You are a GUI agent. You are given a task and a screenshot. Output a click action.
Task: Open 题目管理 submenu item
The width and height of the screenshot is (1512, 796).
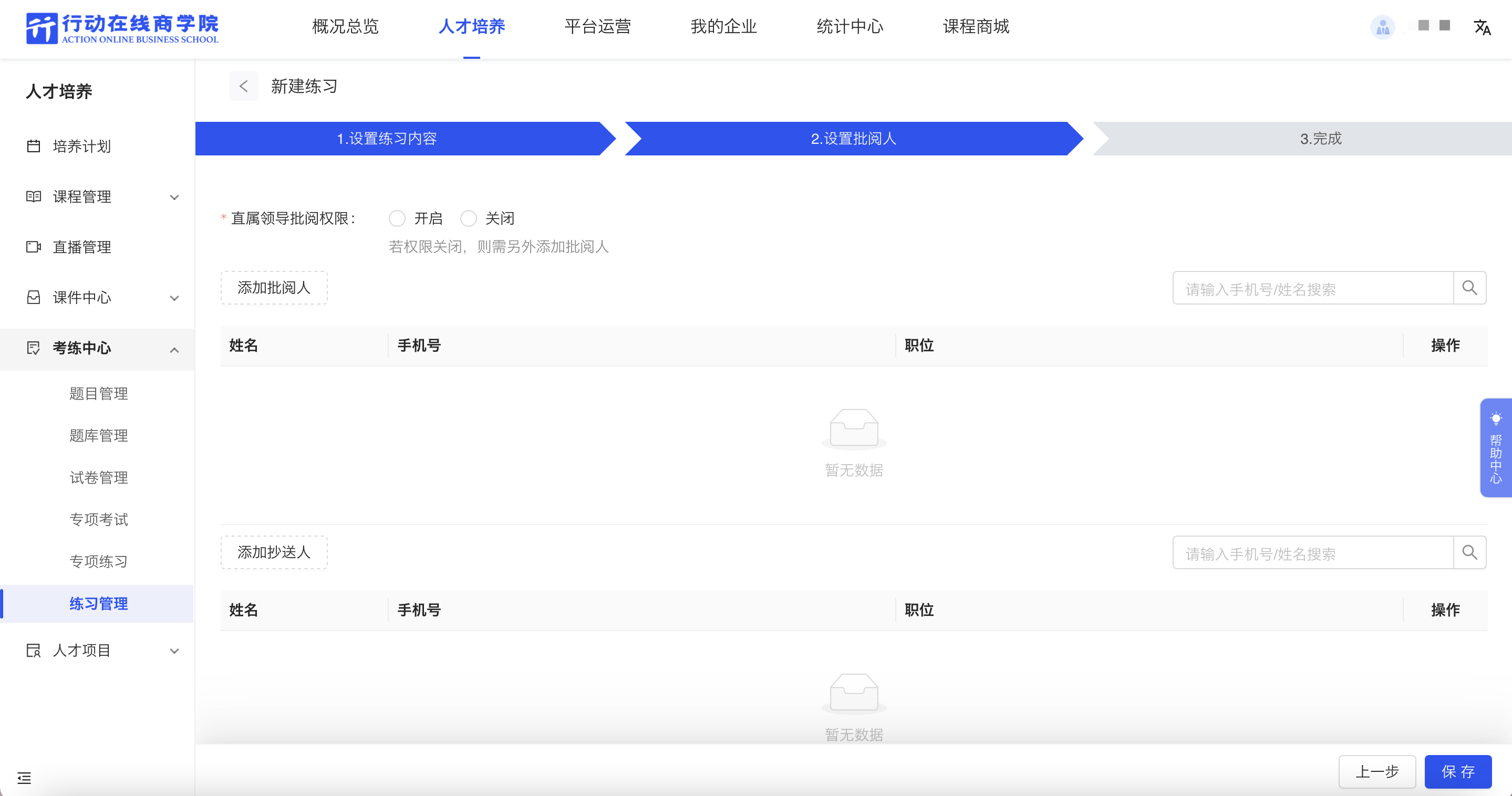(99, 394)
